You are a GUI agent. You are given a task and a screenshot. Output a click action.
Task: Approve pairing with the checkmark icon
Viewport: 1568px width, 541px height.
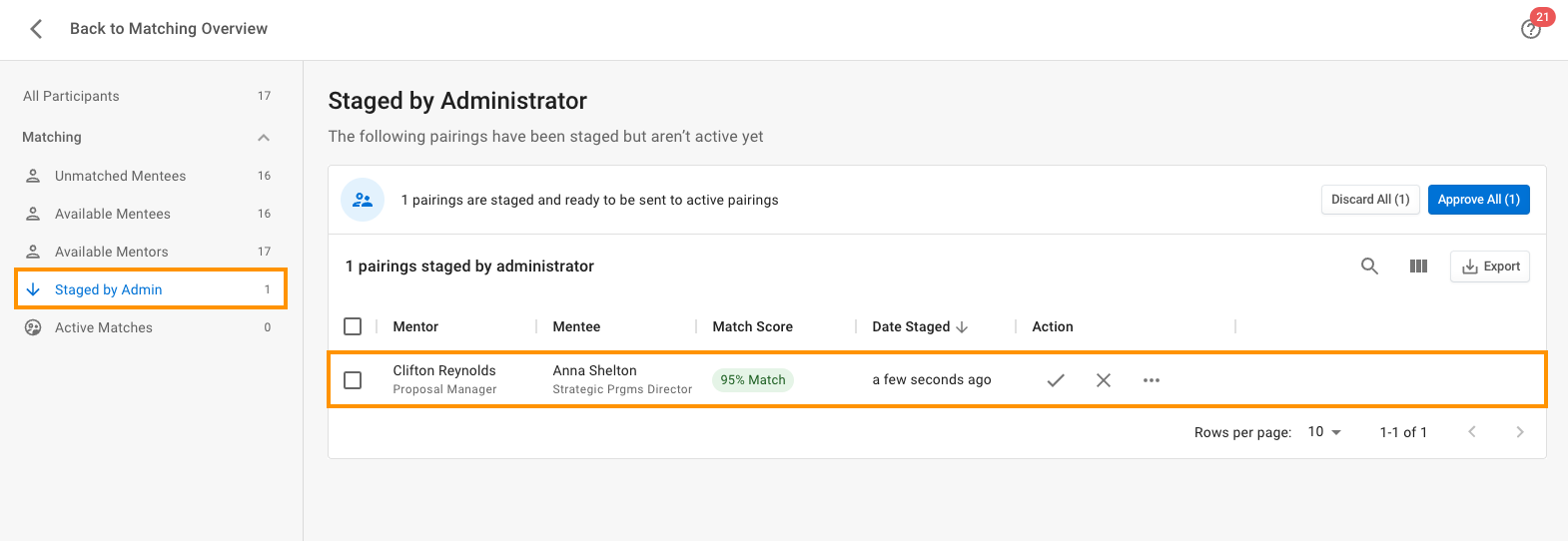(1056, 380)
